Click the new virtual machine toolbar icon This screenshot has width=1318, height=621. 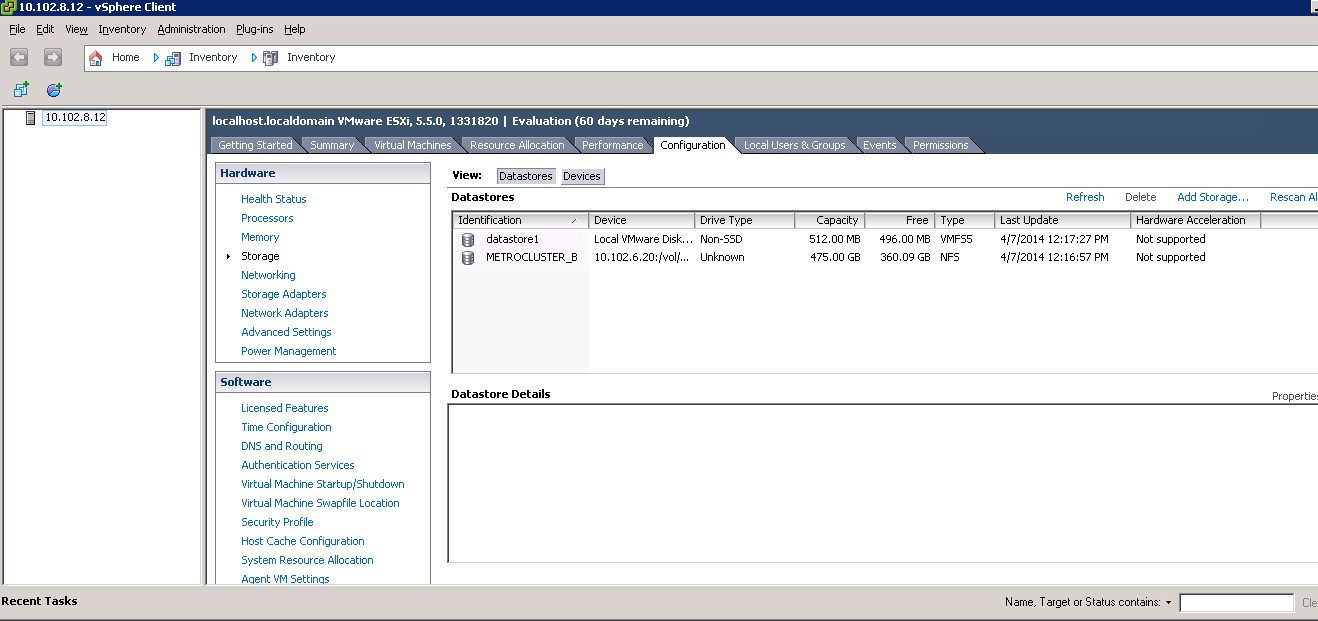point(21,90)
